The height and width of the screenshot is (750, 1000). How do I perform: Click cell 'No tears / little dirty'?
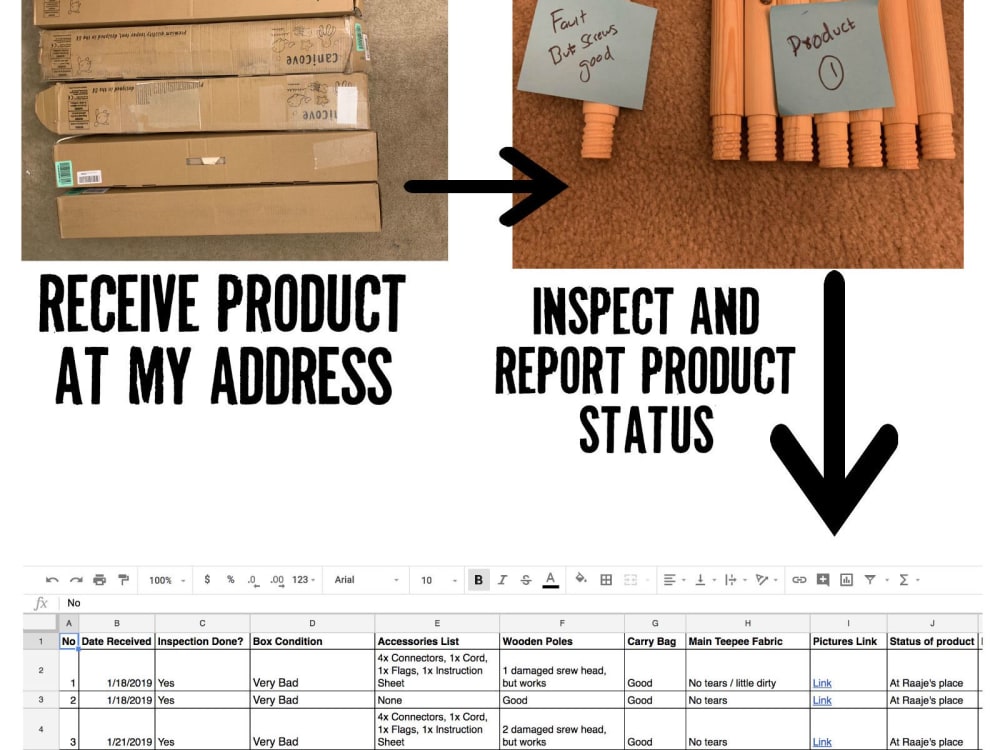click(747, 670)
